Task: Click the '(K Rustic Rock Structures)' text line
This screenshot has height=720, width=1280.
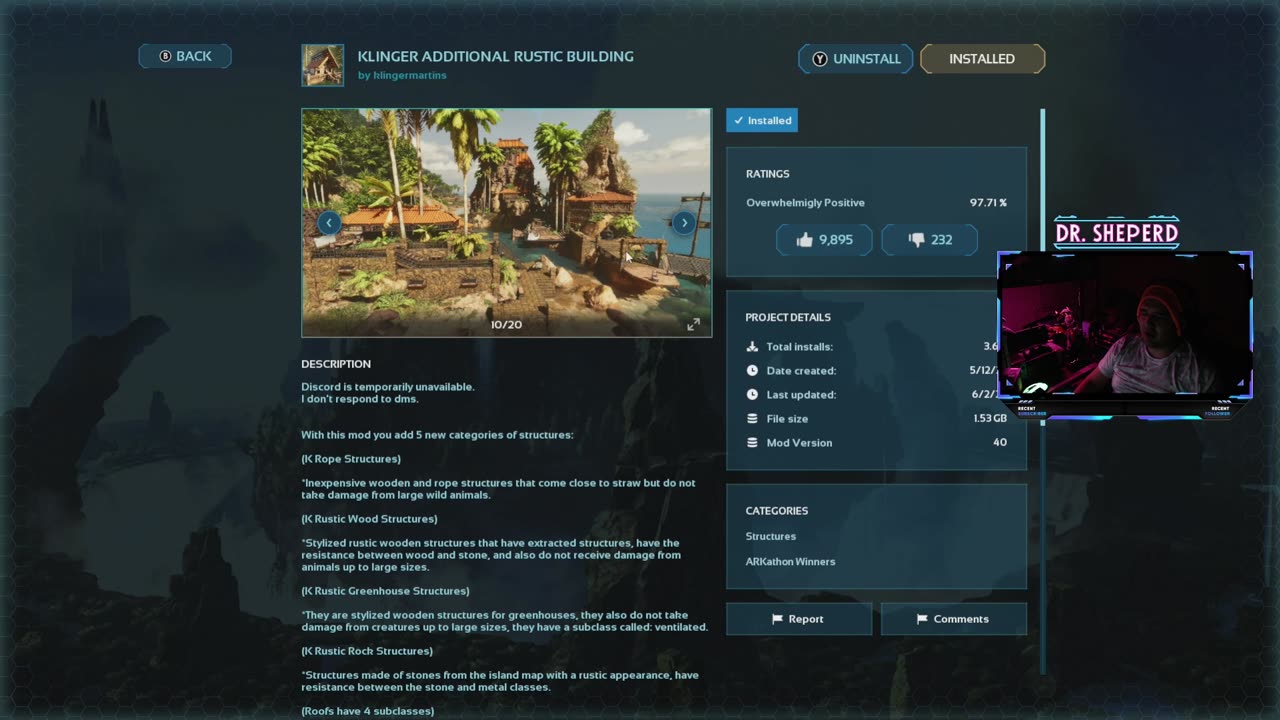Action: (x=367, y=651)
